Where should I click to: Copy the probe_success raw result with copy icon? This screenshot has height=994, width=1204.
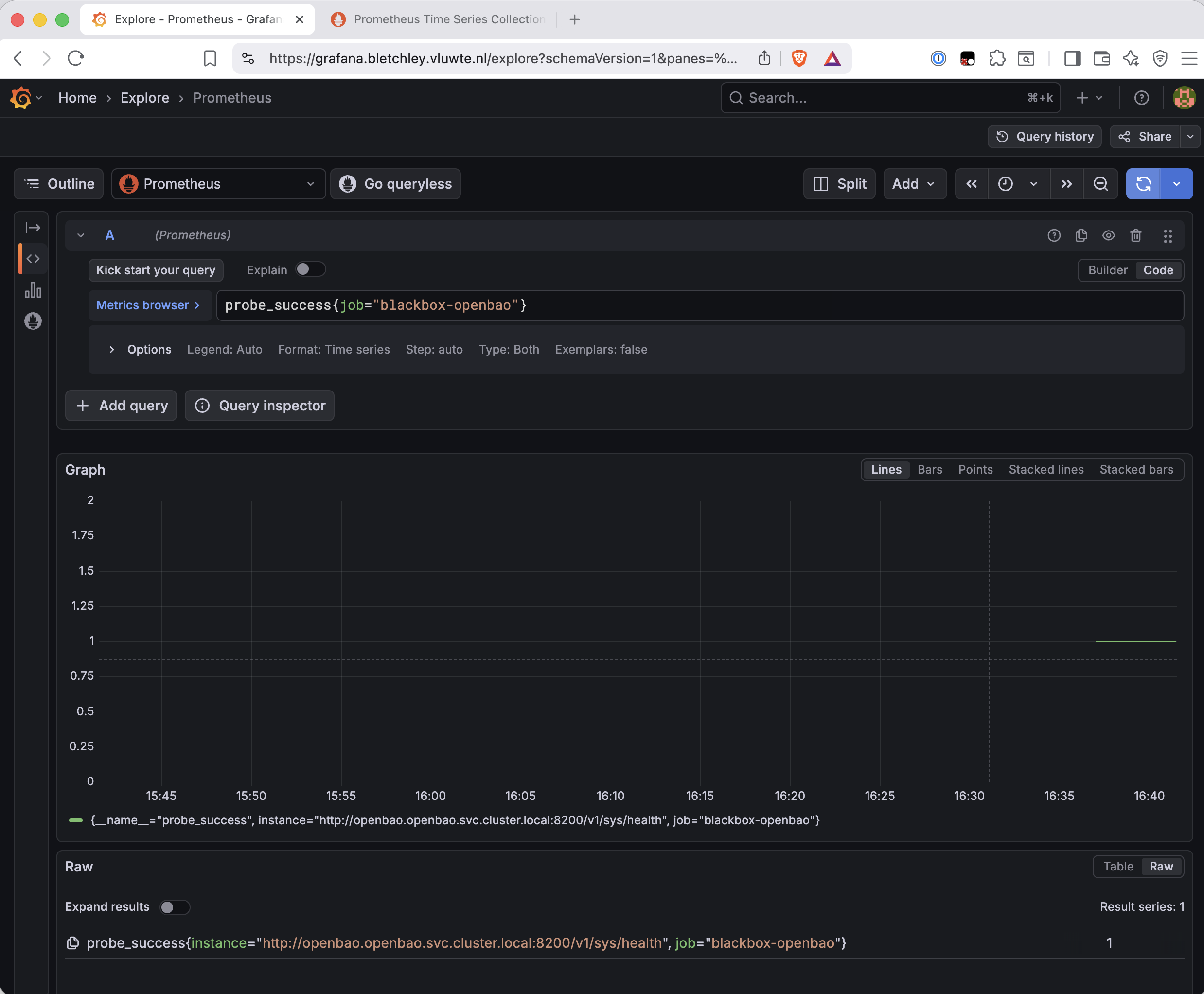pos(73,943)
